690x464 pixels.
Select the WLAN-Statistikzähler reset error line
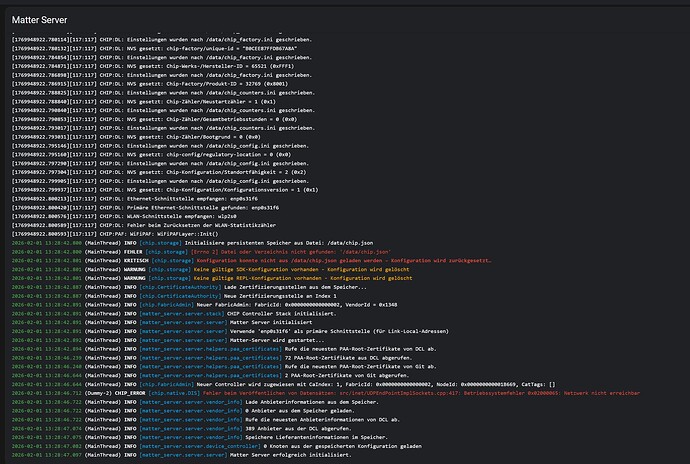point(150,226)
